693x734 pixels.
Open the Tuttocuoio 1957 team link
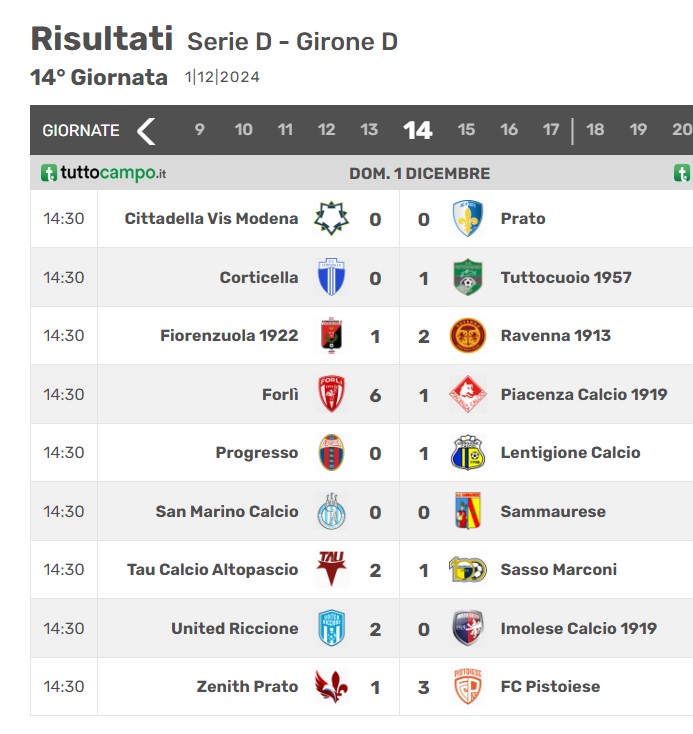566,278
